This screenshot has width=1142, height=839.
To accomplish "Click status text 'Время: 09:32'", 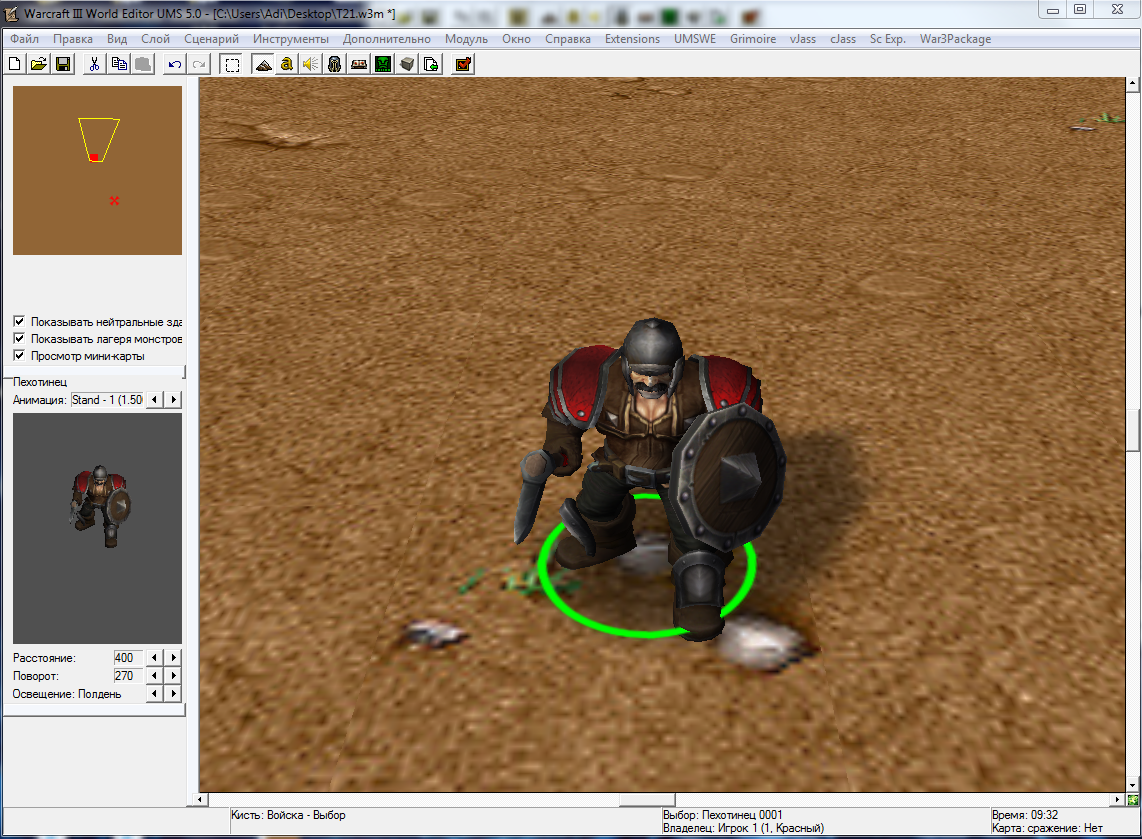I will 1025,815.
